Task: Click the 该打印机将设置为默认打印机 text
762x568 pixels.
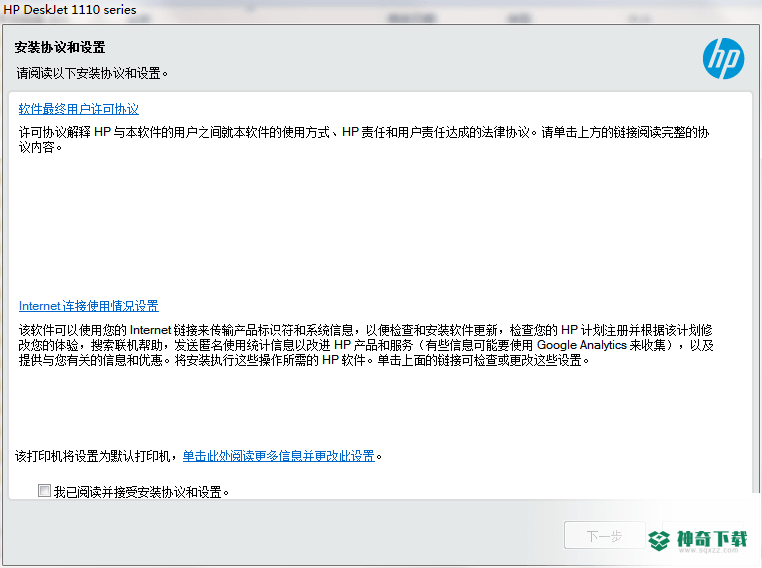Action: pyautogui.click(x=95, y=456)
